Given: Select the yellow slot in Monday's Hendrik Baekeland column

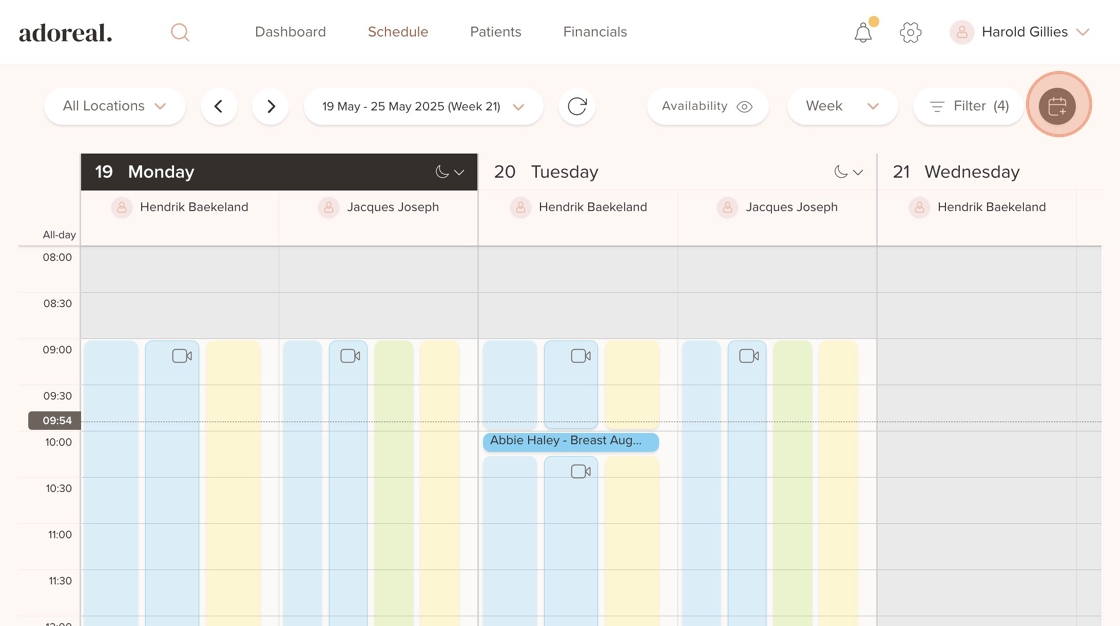Looking at the screenshot, I should 234,480.
